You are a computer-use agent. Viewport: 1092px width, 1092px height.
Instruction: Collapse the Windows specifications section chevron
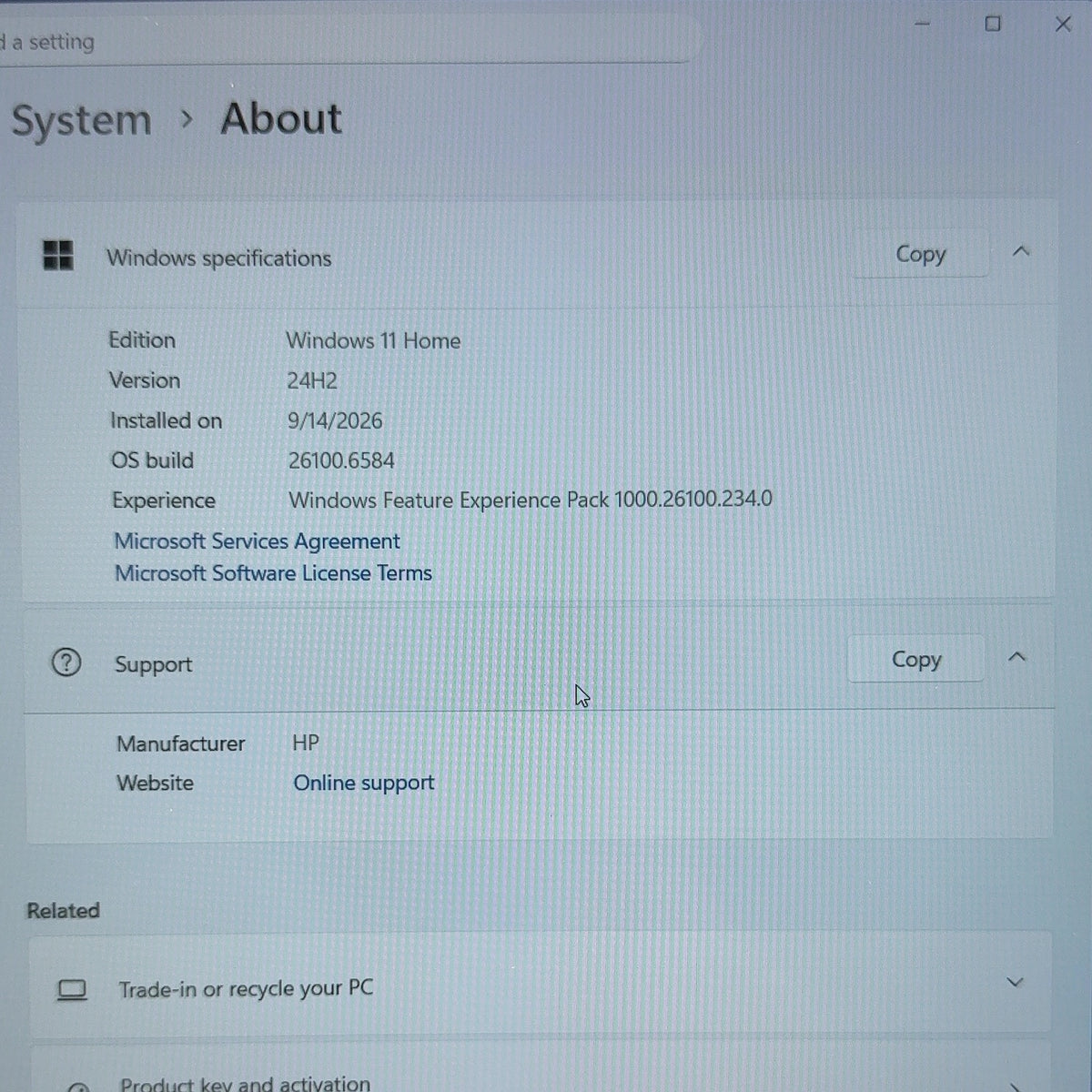1021,251
